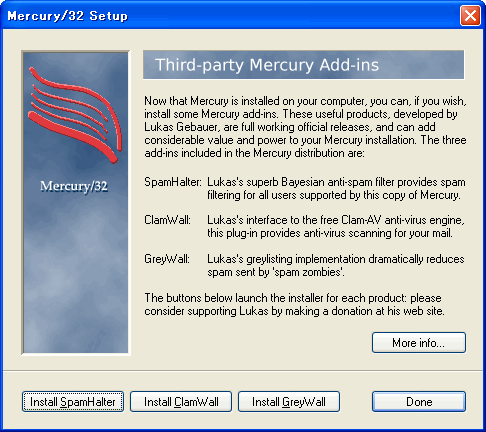Start the GreyWall add-in installation
The height and width of the screenshot is (432, 486).
point(289,402)
